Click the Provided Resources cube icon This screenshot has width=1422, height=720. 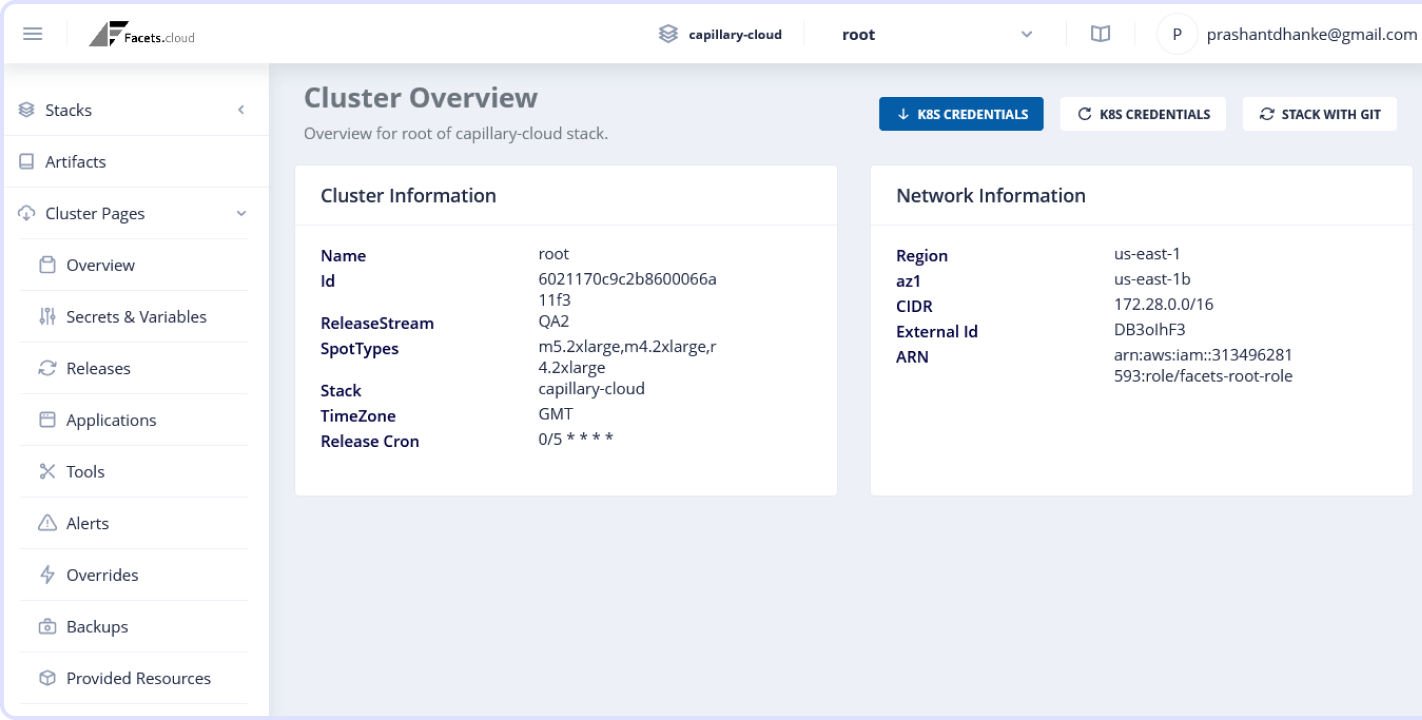point(47,678)
